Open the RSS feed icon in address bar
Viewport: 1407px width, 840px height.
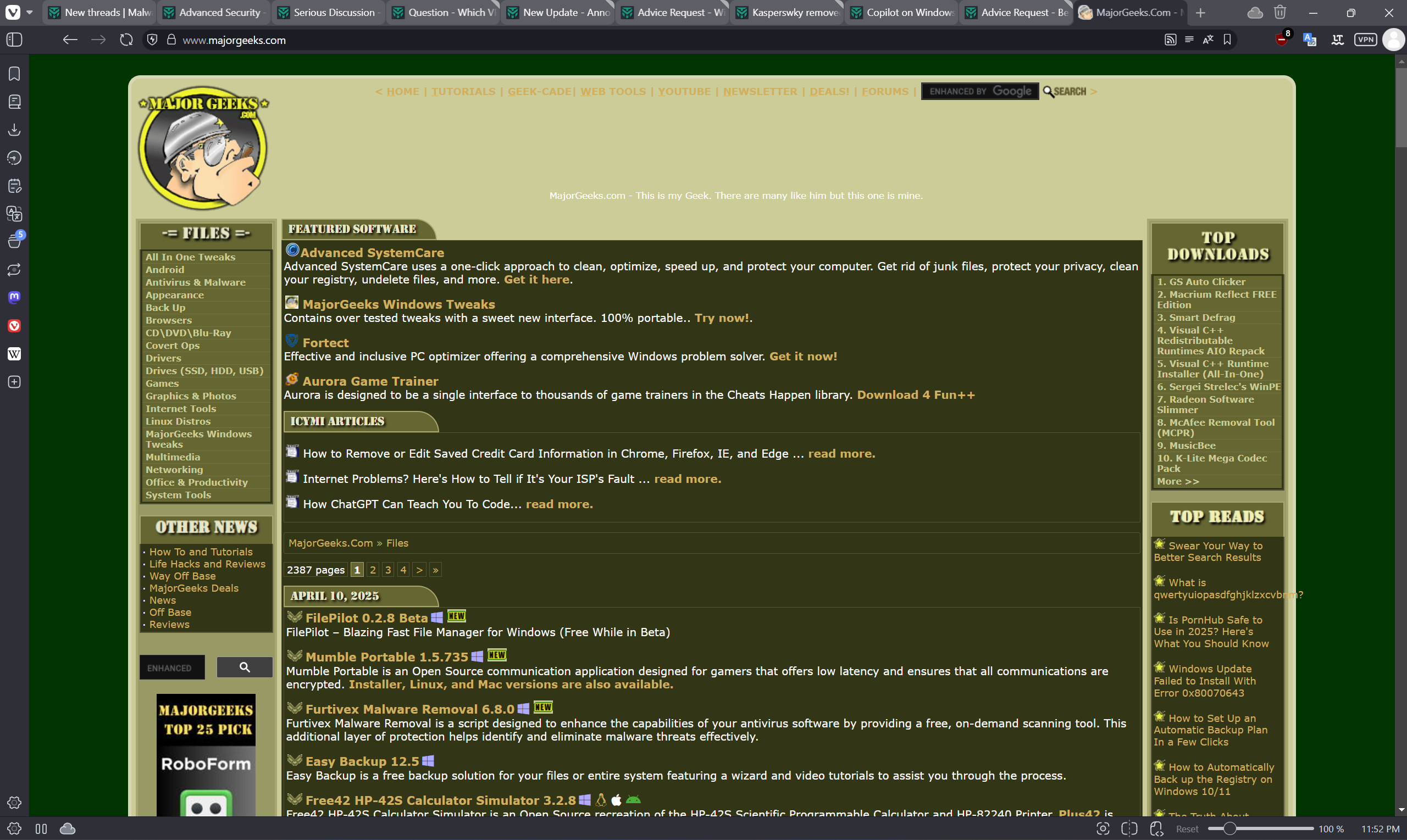pyautogui.click(x=1170, y=40)
